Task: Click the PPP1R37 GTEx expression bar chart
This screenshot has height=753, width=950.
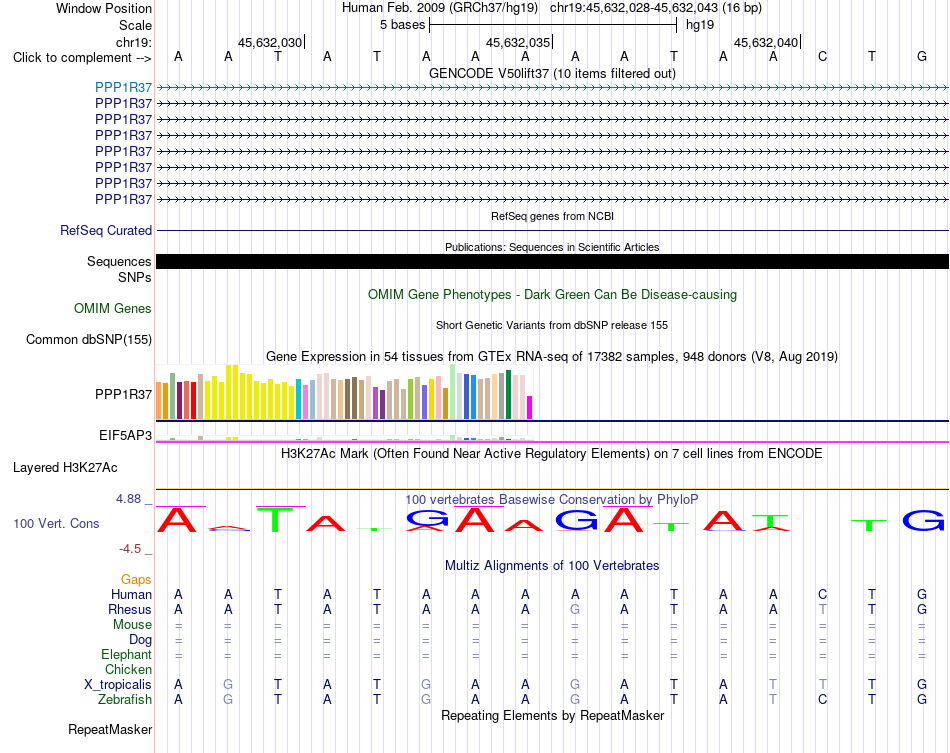Action: click(344, 392)
